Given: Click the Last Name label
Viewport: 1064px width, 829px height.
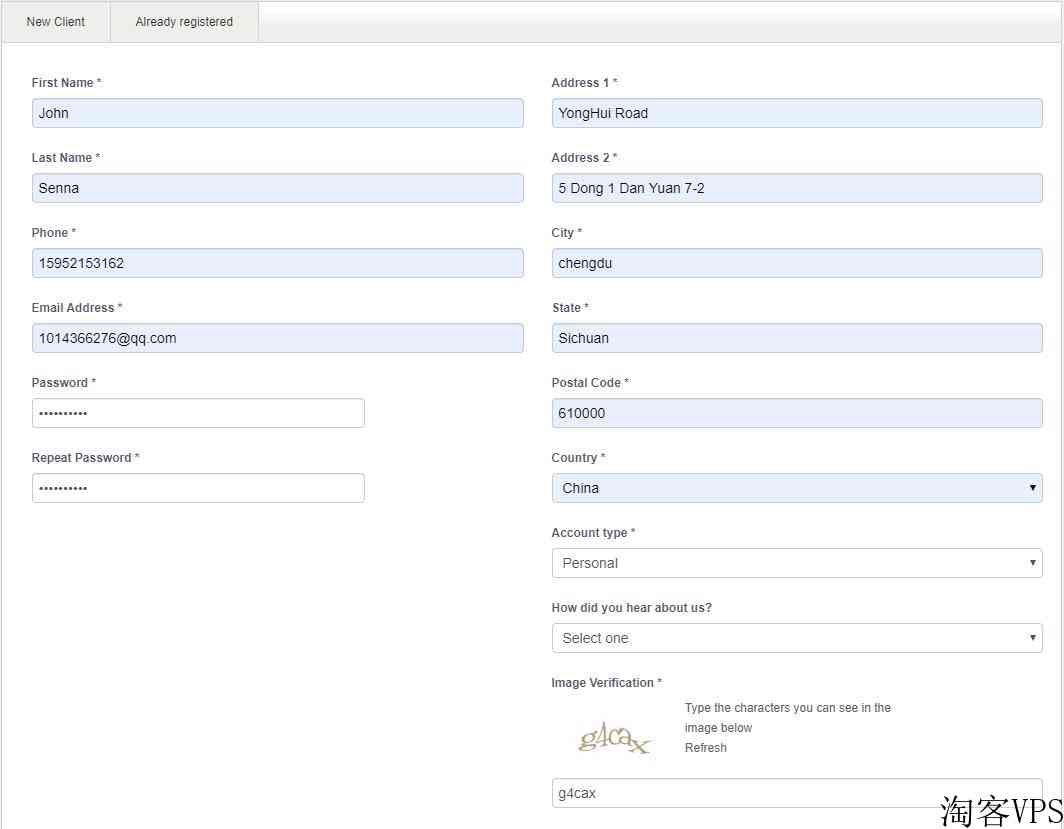Looking at the screenshot, I should (66, 157).
